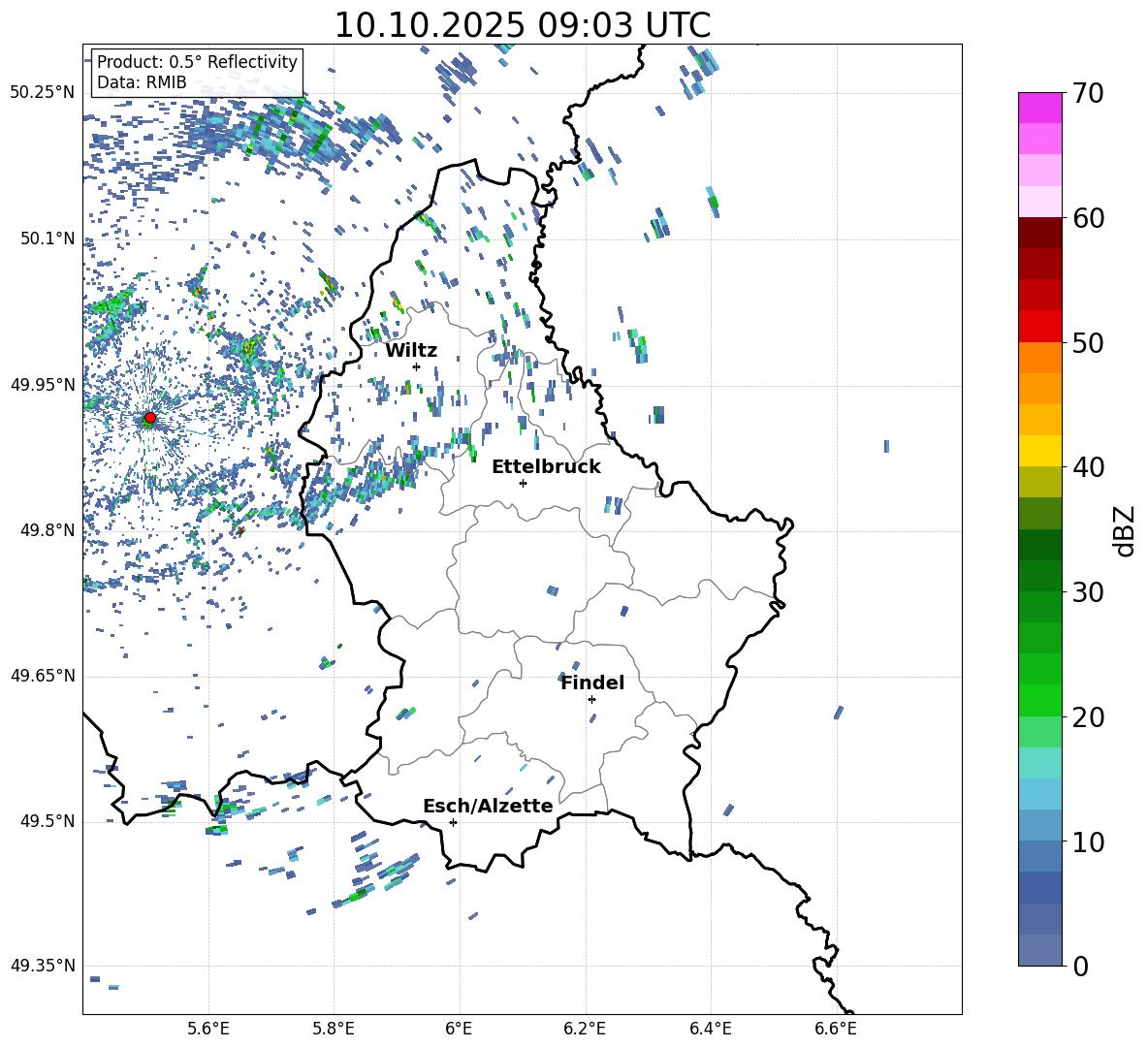Click the plot title date and time

[522, 25]
